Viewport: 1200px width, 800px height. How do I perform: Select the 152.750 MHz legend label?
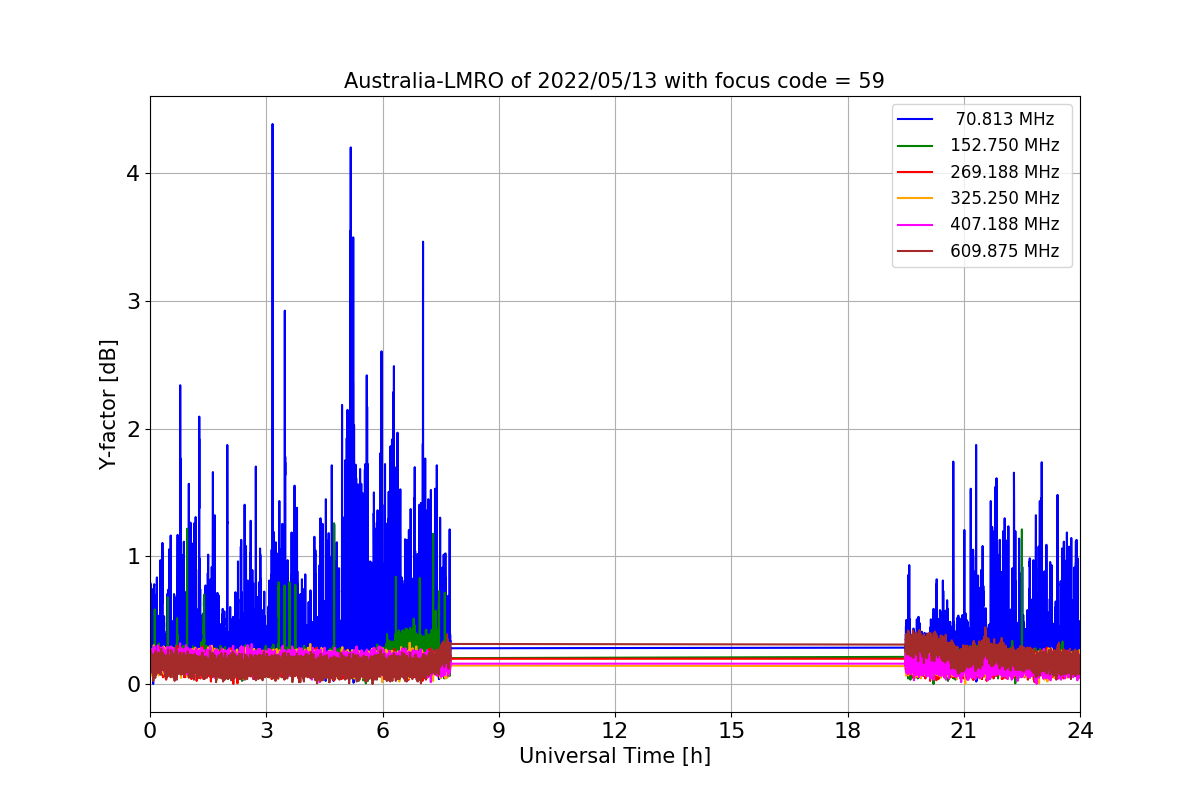(x=1005, y=145)
